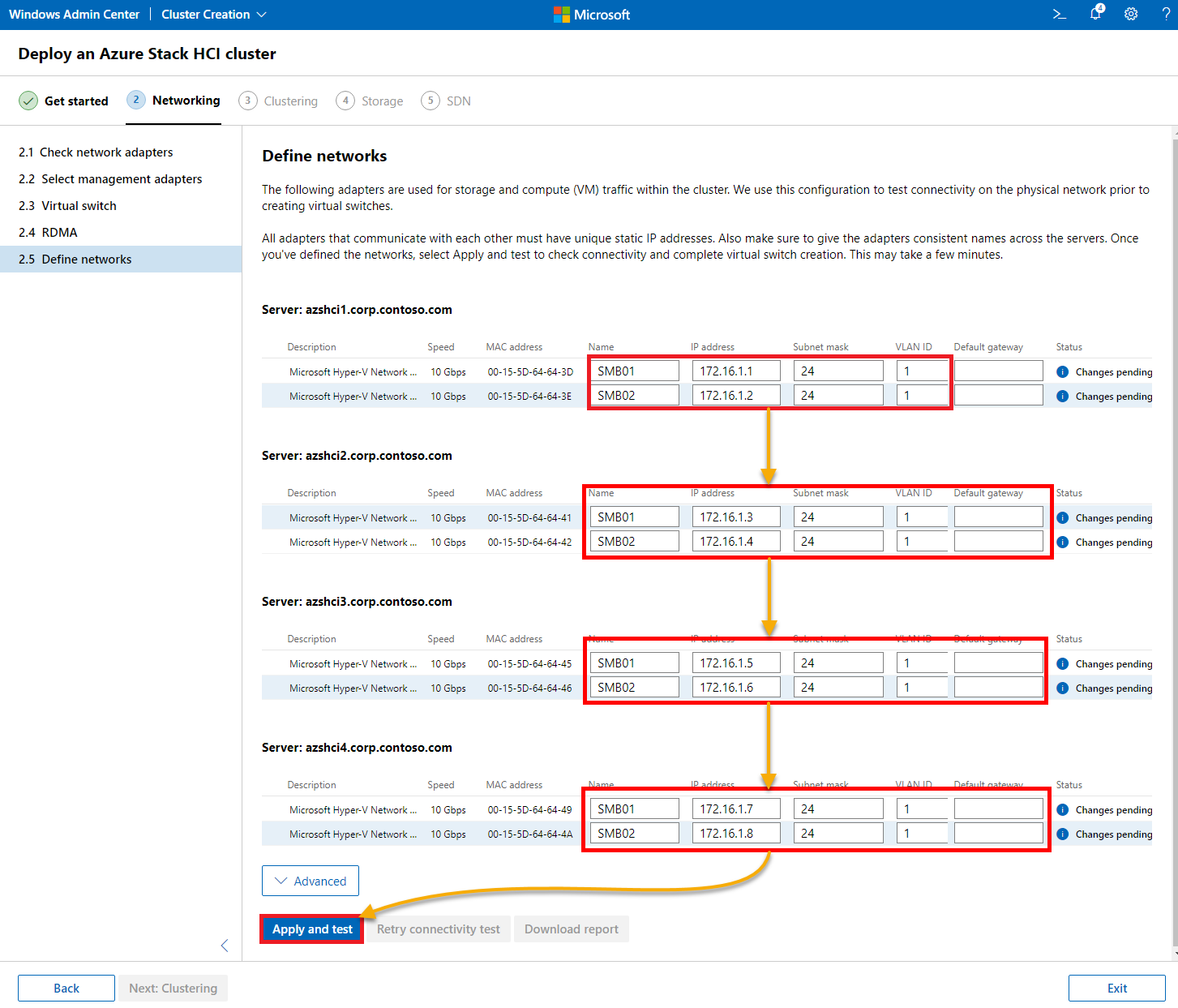Select the Clustering step tab
This screenshot has height=1008, width=1178.
[278, 101]
